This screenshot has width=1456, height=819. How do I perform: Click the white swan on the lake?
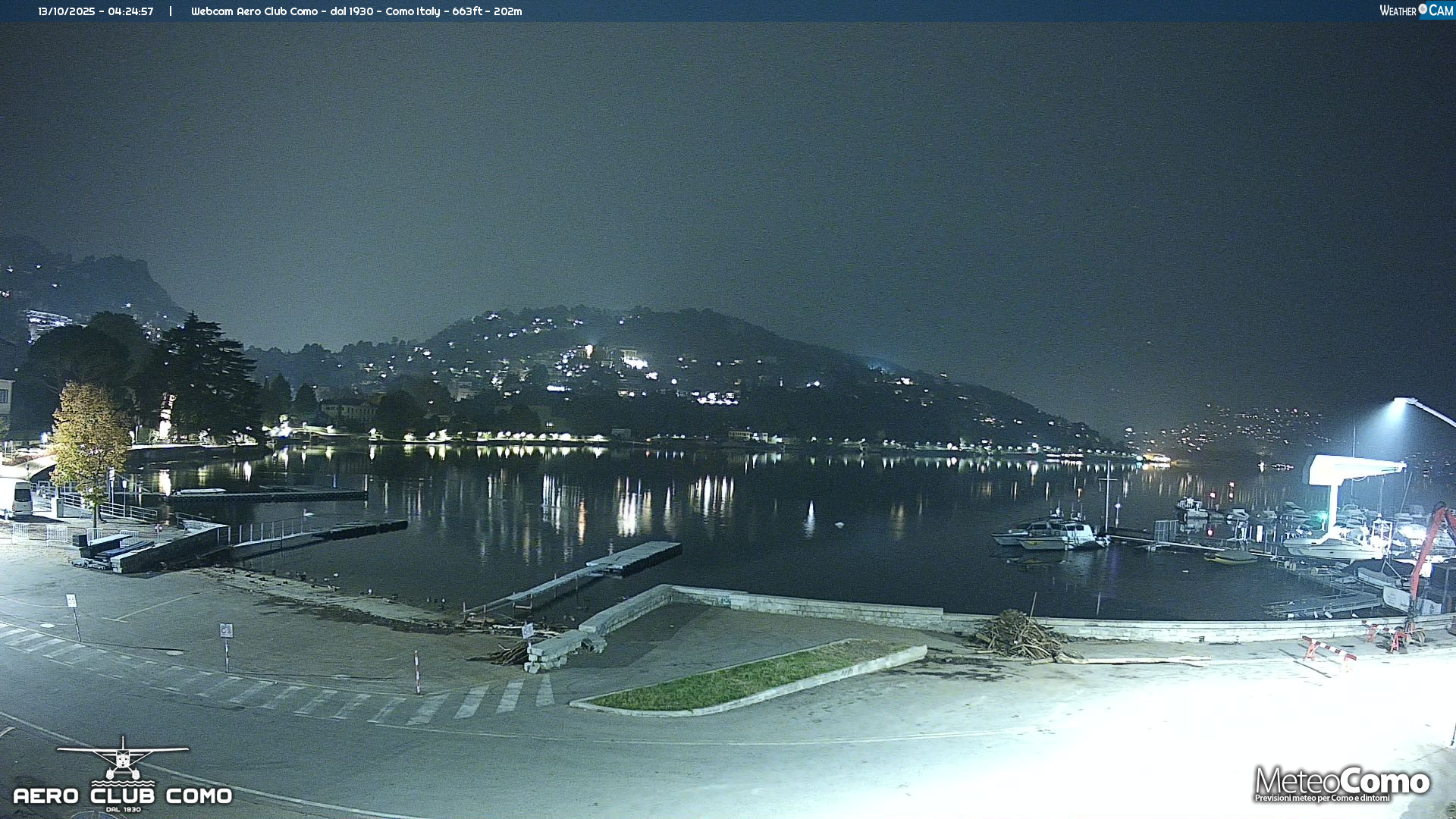click(x=308, y=513)
